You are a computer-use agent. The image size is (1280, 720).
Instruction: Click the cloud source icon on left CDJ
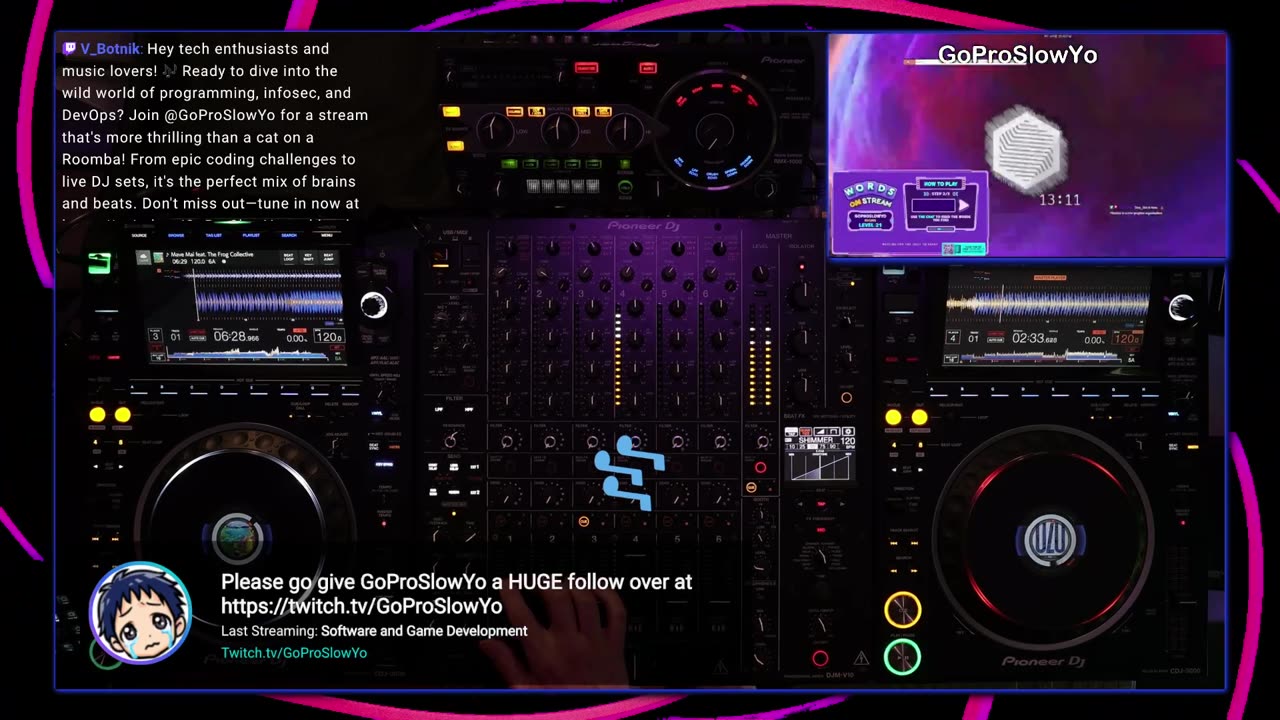[x=144, y=257]
